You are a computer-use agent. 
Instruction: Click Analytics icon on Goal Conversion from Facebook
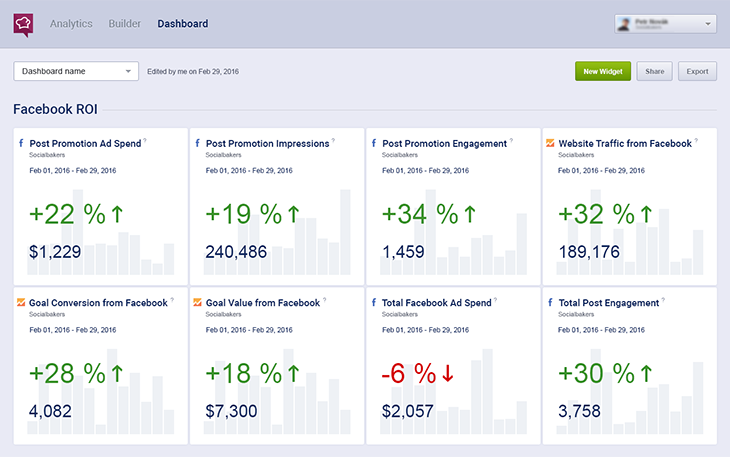[22, 302]
